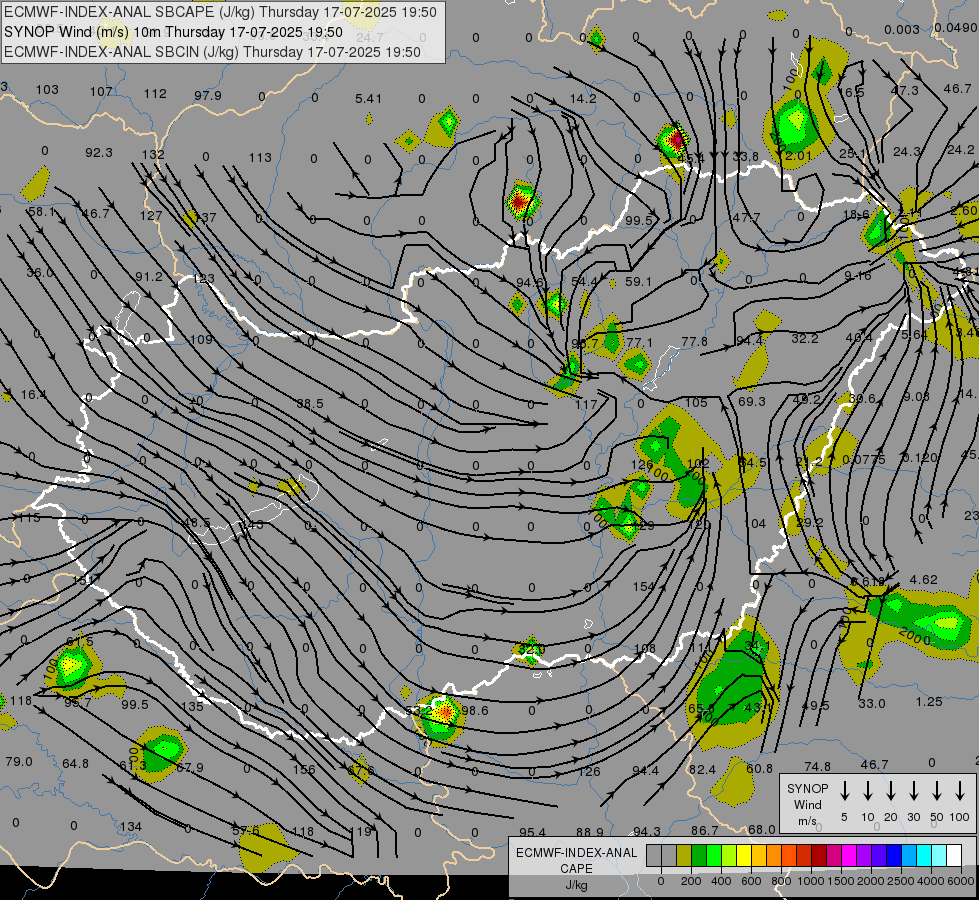Click the J/kg unit label in the legend
Viewport: 979px width, 900px height.
576,885
